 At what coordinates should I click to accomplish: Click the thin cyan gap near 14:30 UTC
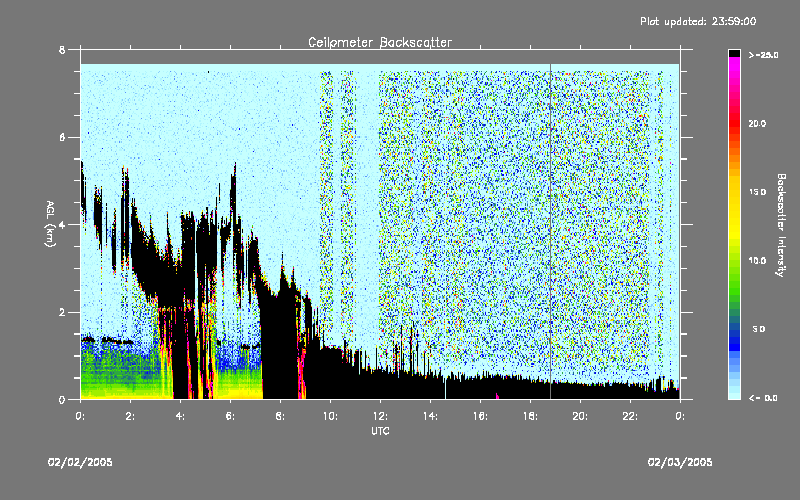(x=445, y=389)
